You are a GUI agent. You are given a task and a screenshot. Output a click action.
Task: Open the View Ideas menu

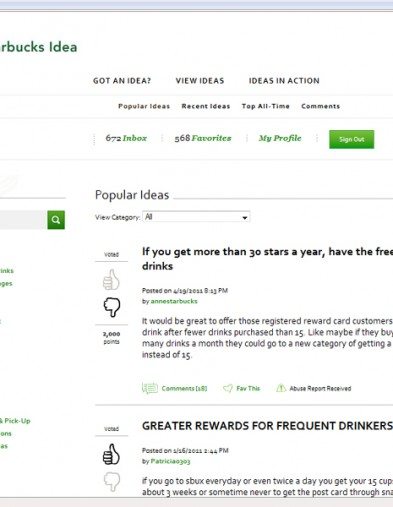(x=200, y=81)
